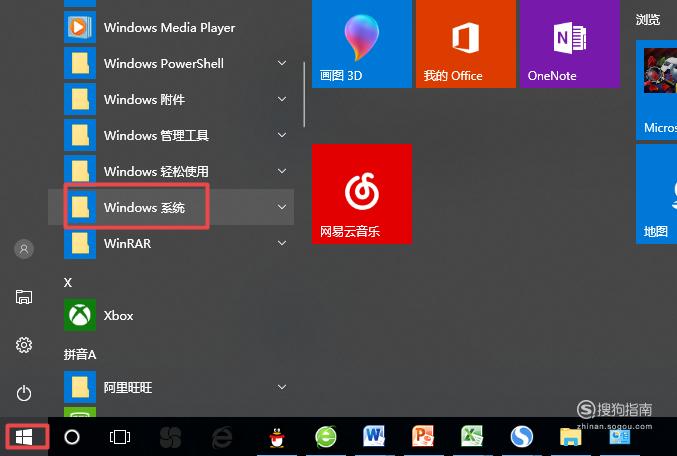Click the 浏览 tile group heading
677x456 pixels.
coord(648,19)
